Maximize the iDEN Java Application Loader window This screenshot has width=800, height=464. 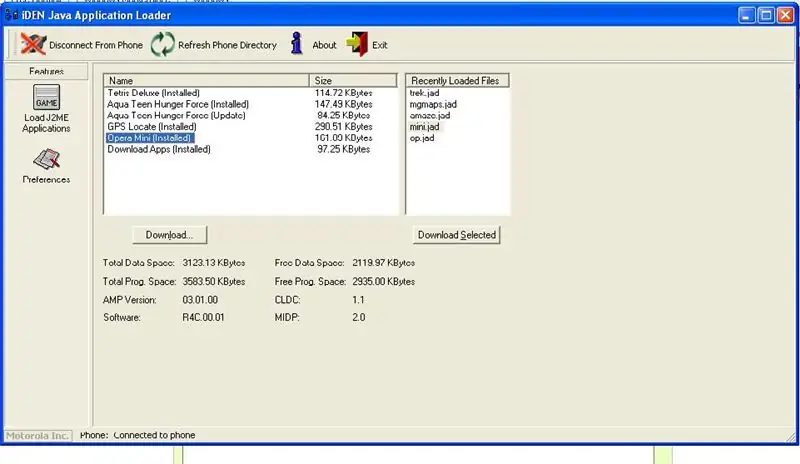766,15
